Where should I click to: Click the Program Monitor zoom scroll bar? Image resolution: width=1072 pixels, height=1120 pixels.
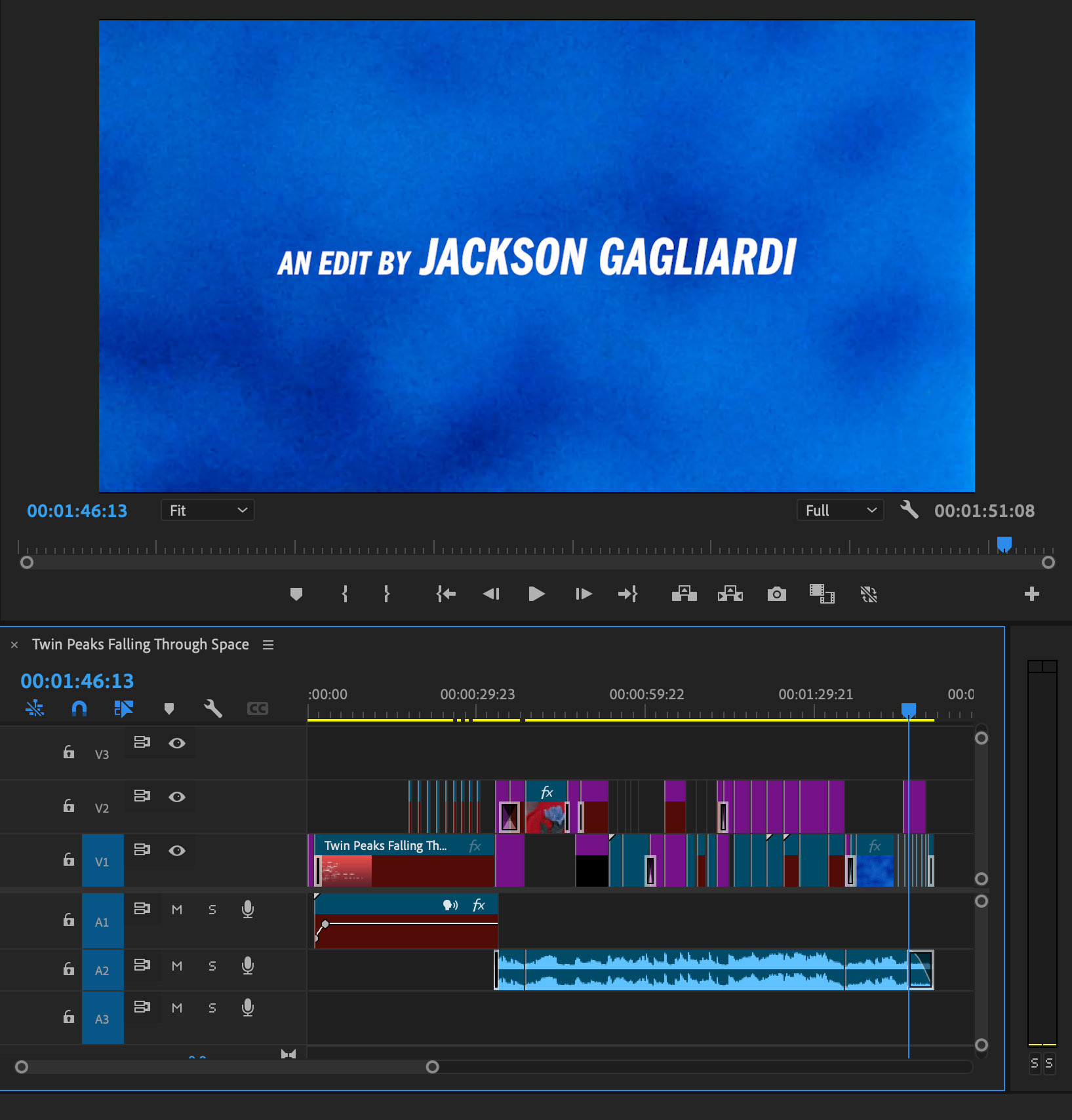538,562
